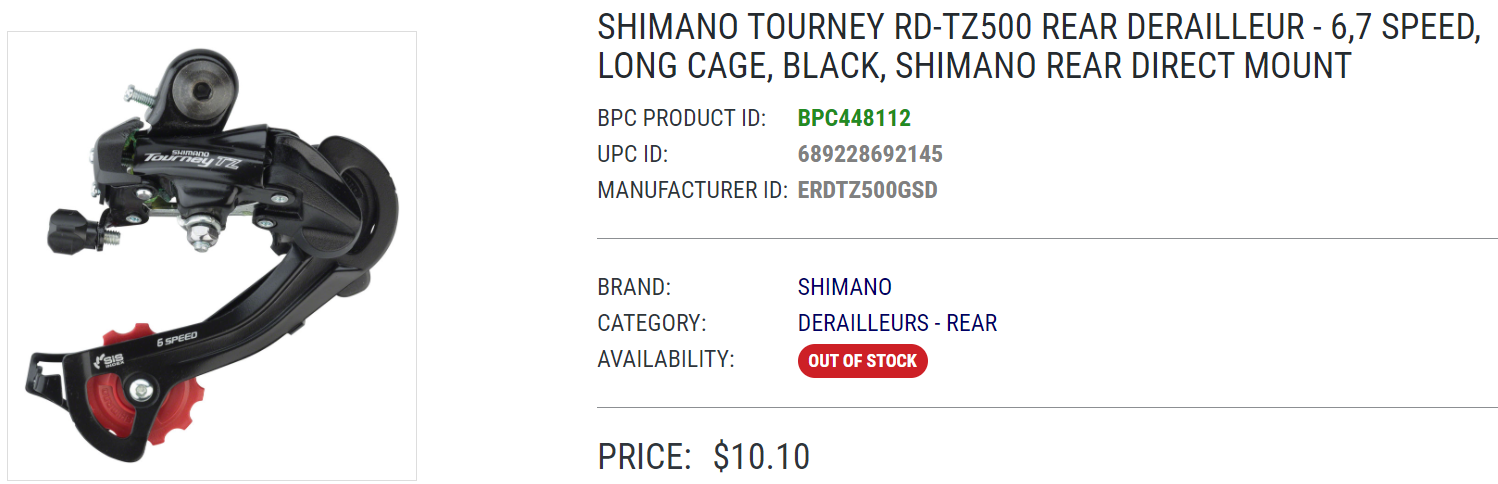Open the SHIMANO brand link
Screen dimensions: 1498x484
point(844,287)
